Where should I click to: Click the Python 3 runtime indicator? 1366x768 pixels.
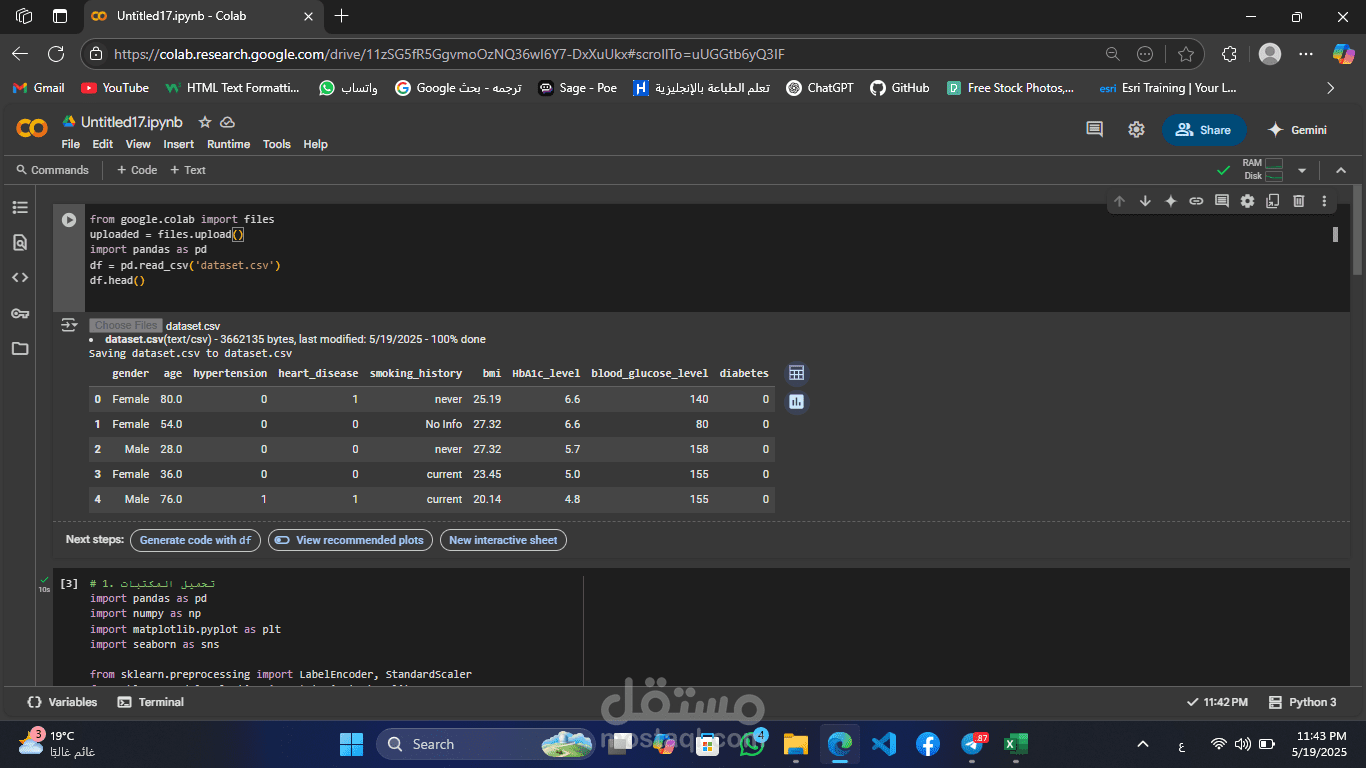tap(1302, 702)
